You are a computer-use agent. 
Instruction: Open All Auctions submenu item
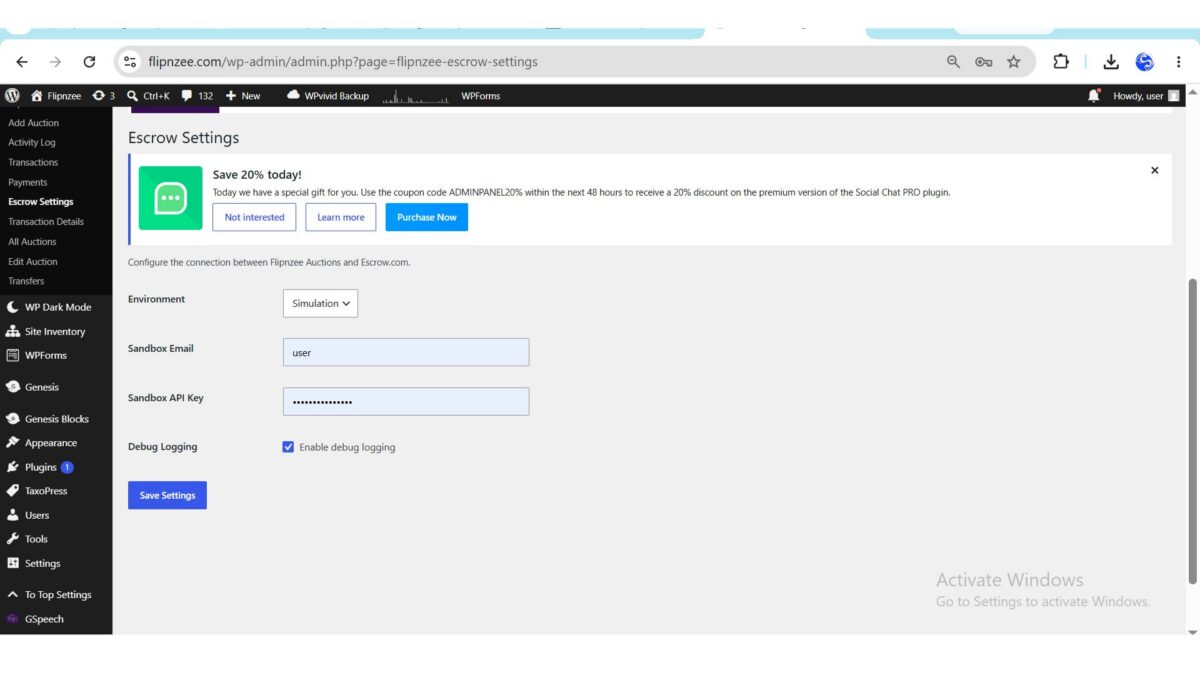click(x=33, y=241)
